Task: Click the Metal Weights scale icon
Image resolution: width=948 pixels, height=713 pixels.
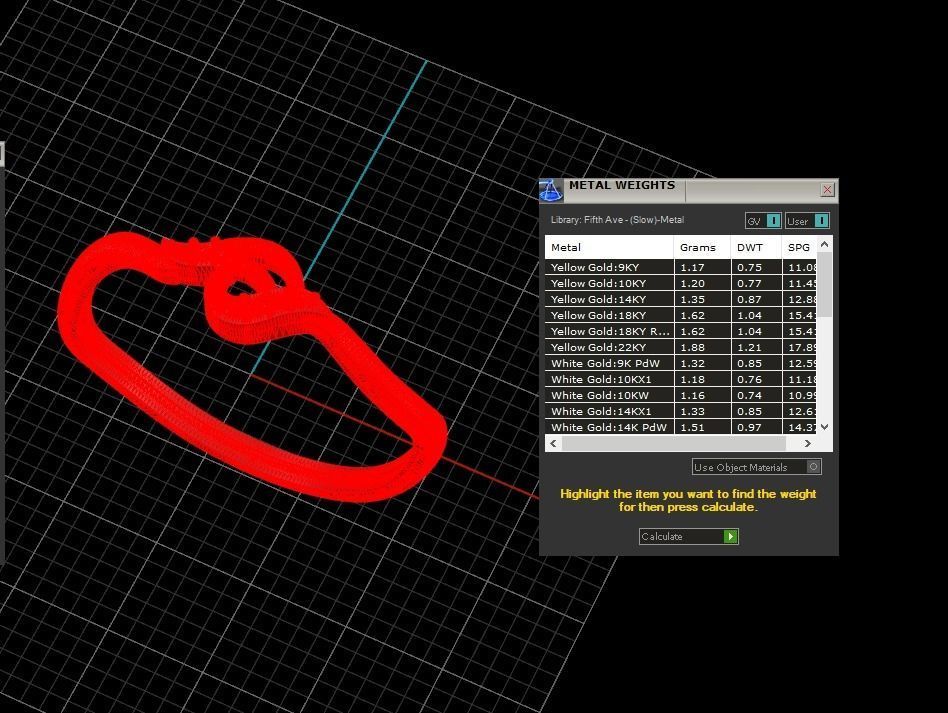Action: (551, 190)
